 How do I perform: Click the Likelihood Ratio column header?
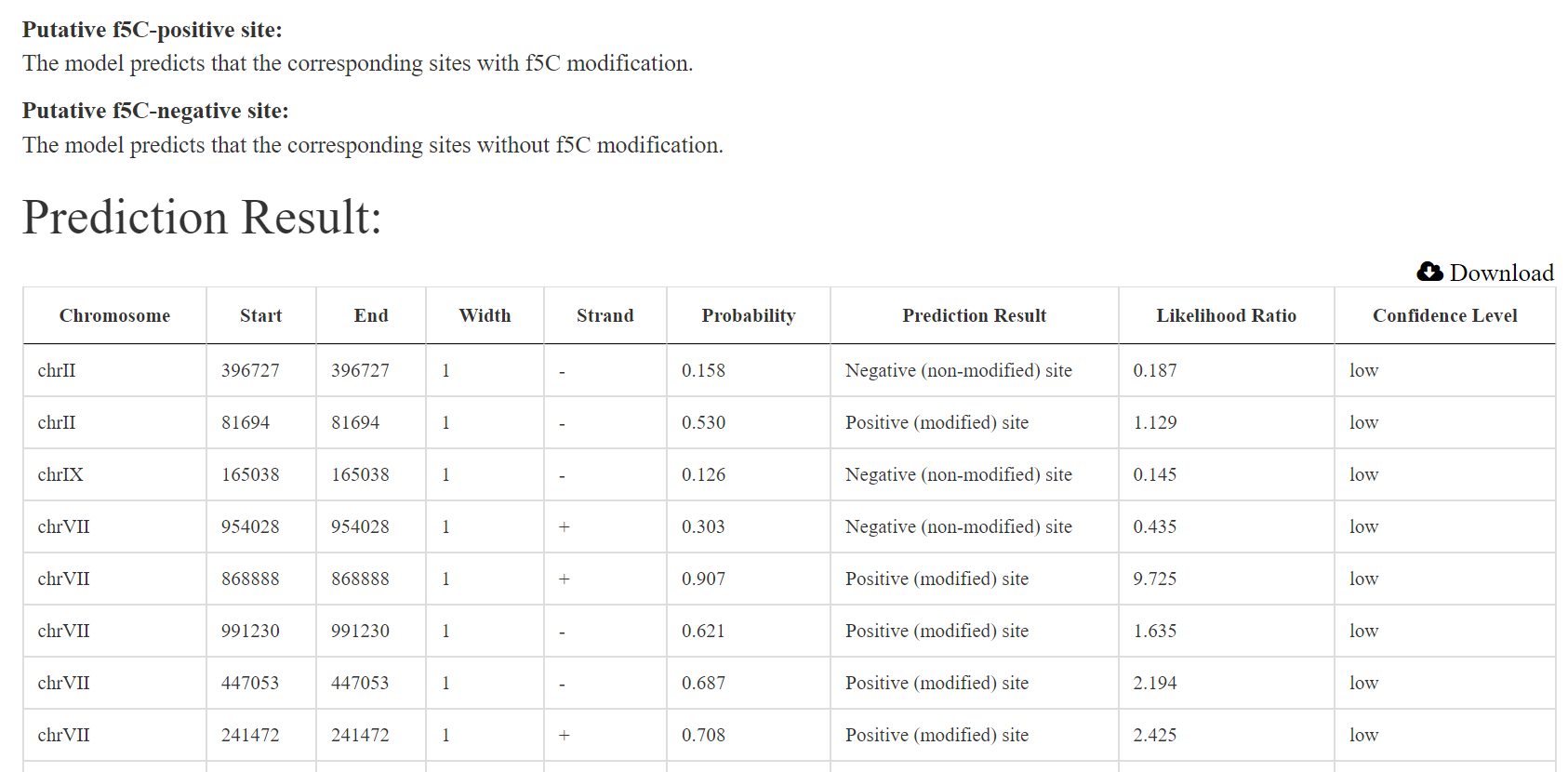click(1227, 315)
